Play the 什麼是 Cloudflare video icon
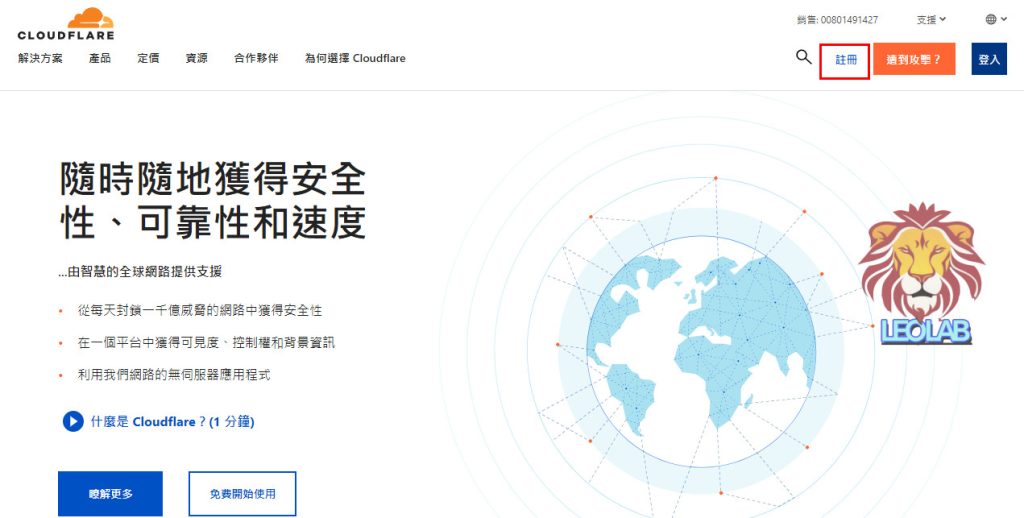Viewport: 1024px width, 518px height. [73, 421]
